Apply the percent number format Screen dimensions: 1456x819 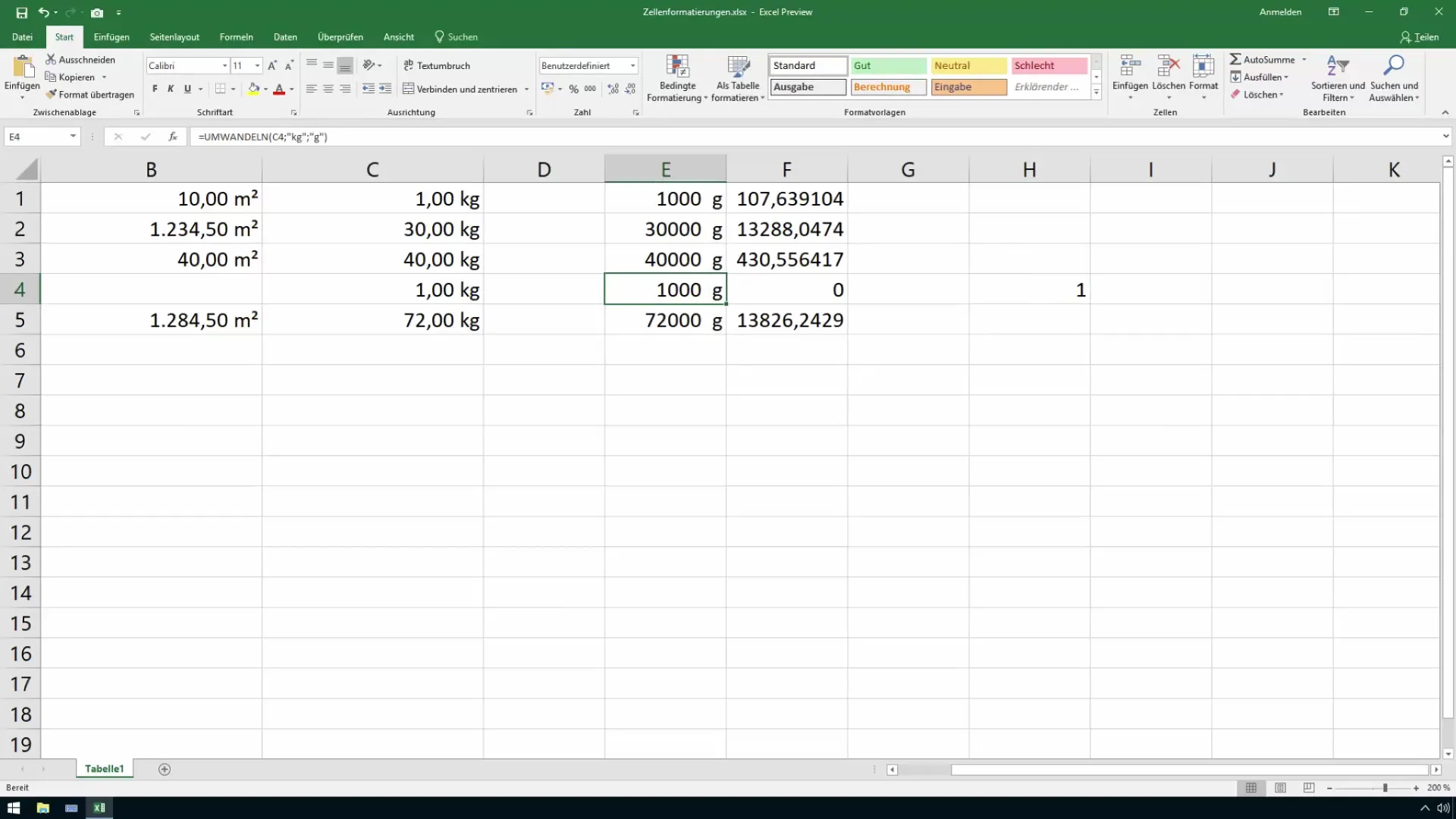[574, 89]
